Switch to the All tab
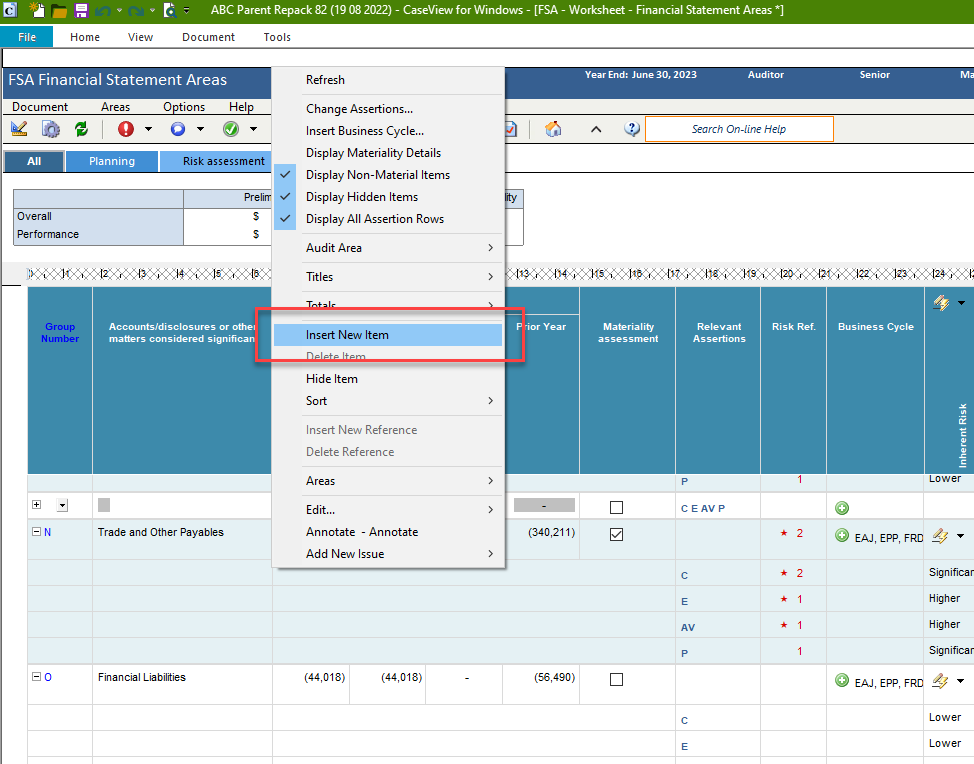The height and width of the screenshot is (764, 974). click(x=34, y=161)
